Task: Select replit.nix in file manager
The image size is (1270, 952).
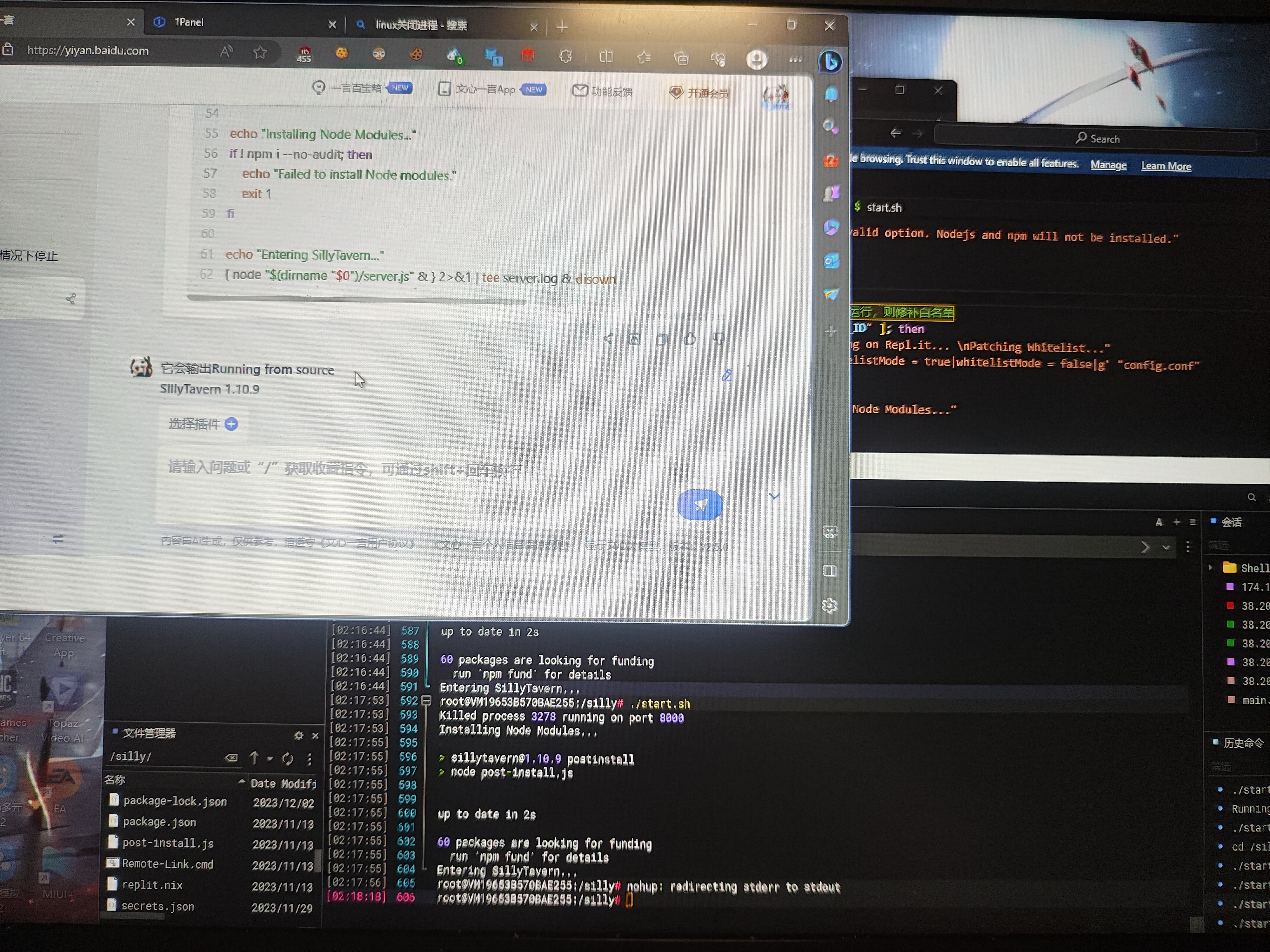Action: [151, 885]
